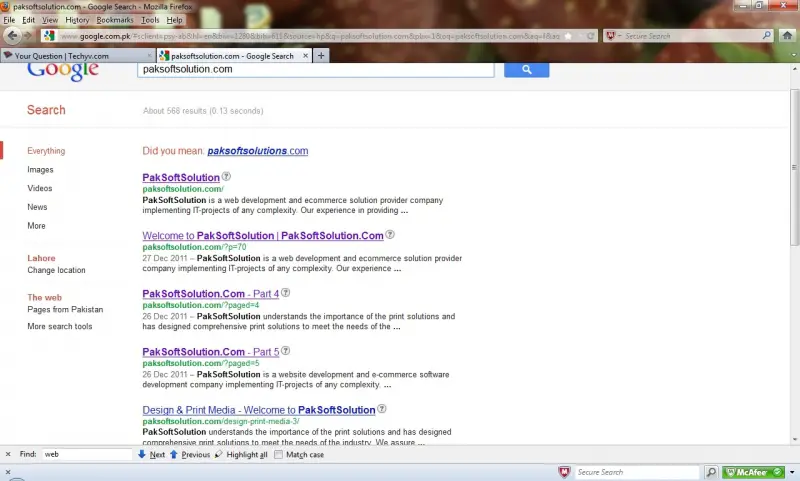Click preview icon beside Welcome to PakSoftSolution result

(x=390, y=235)
